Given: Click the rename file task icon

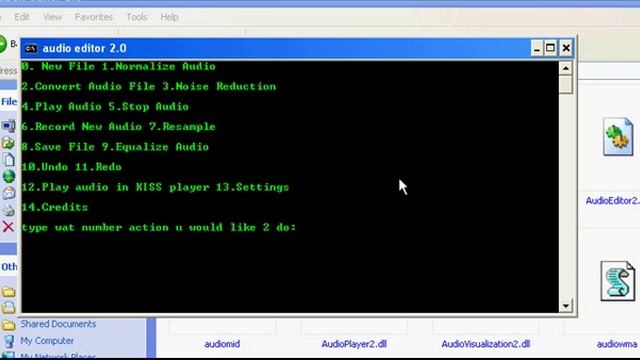Looking at the screenshot, I should pyautogui.click(x=9, y=126).
